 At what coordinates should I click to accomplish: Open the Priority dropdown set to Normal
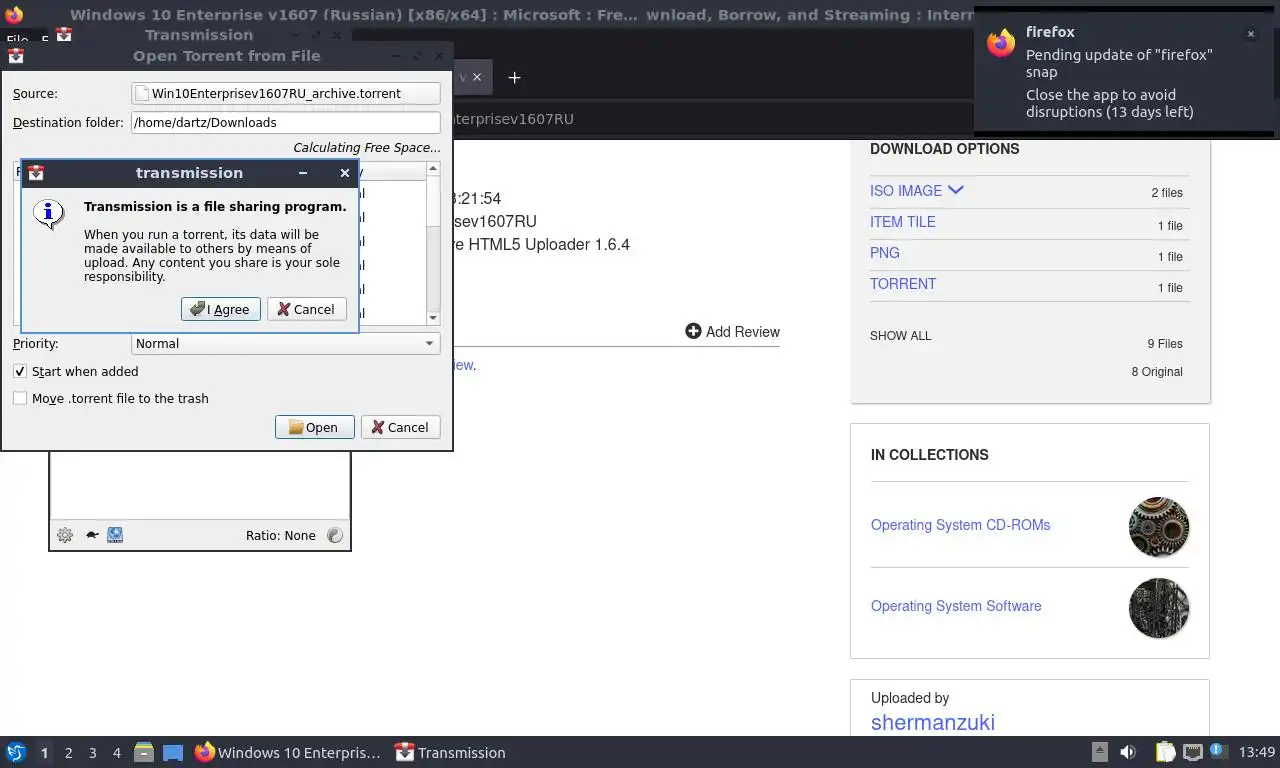(286, 343)
